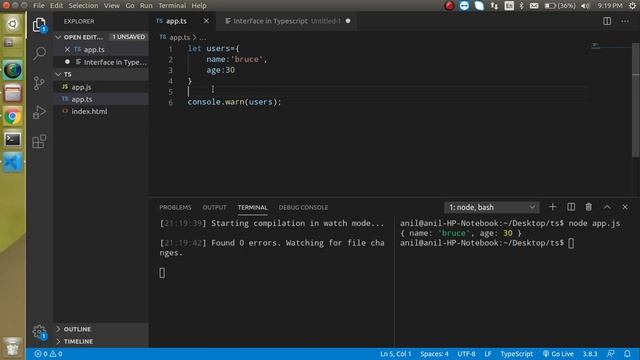Expand the Outline section
640x360 pixels.
(x=101, y=329)
